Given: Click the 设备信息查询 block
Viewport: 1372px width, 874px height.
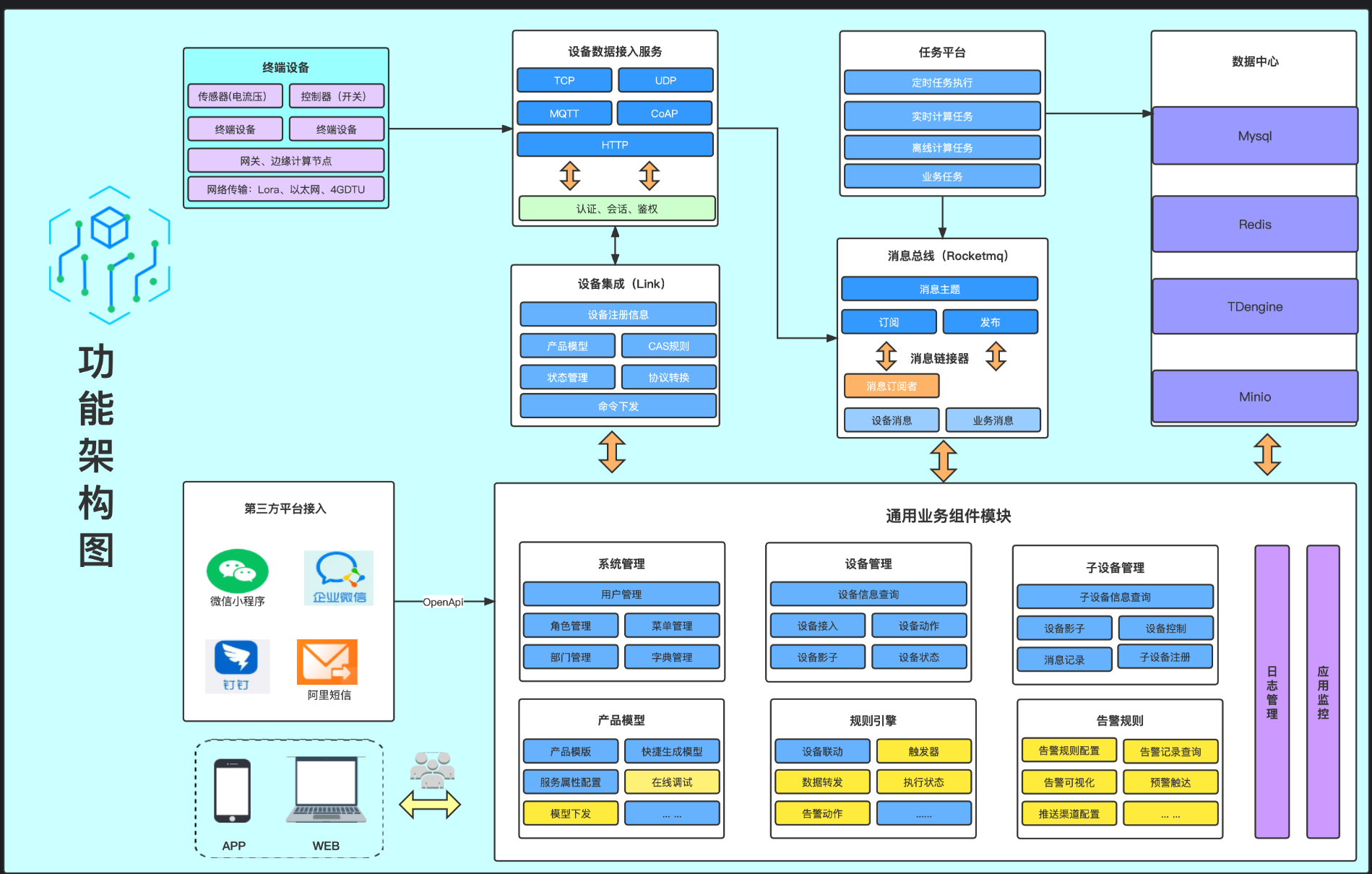Looking at the screenshot, I should [x=868, y=594].
